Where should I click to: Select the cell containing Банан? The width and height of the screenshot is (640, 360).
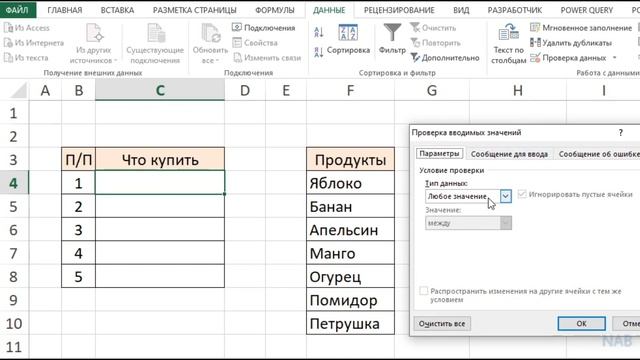(350, 207)
